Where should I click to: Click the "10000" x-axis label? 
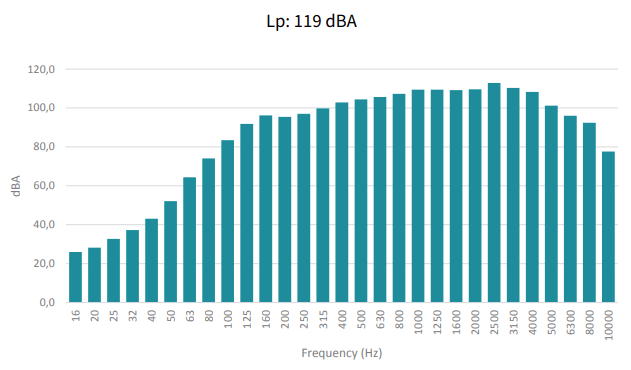coord(608,325)
